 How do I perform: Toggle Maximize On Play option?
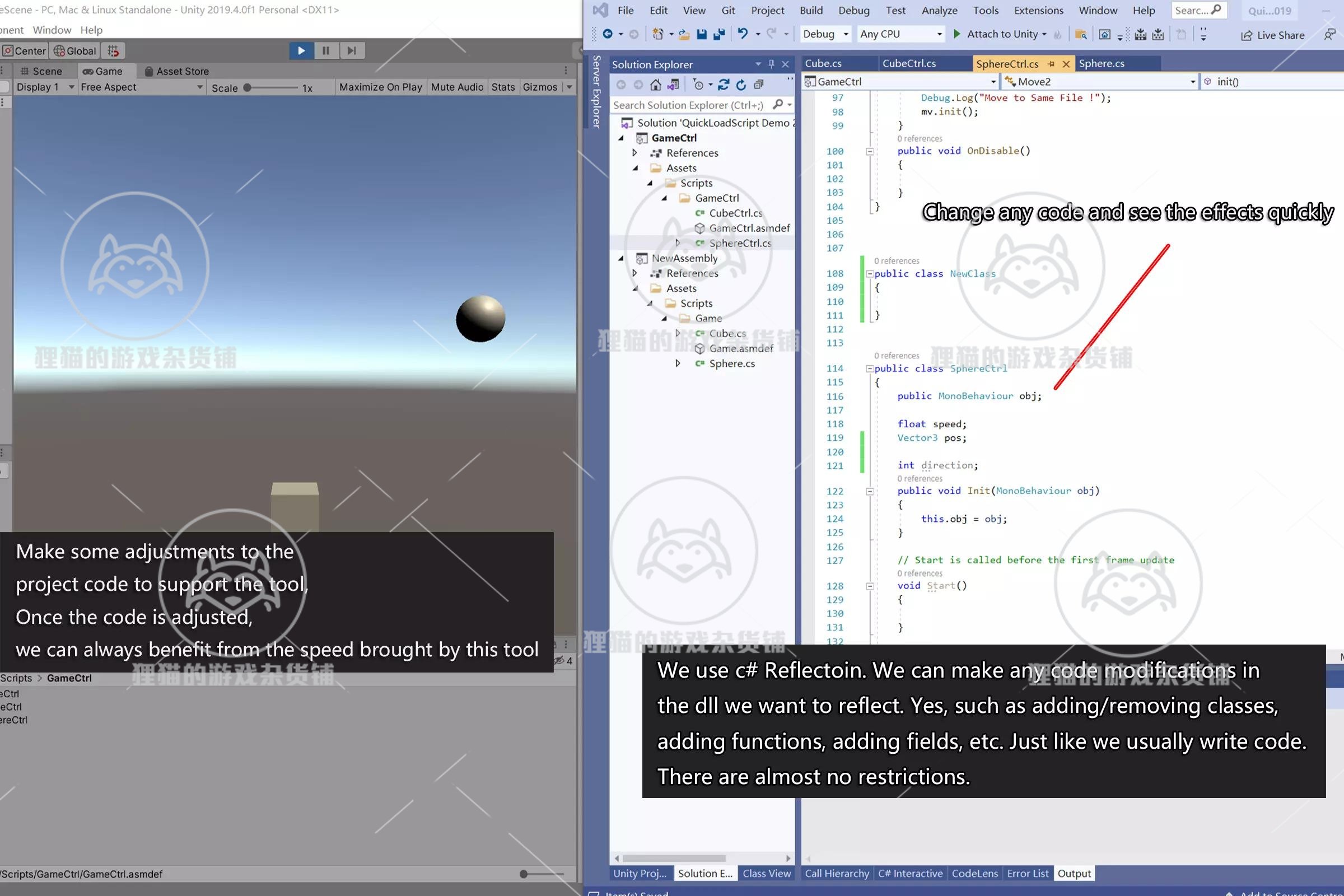click(380, 87)
